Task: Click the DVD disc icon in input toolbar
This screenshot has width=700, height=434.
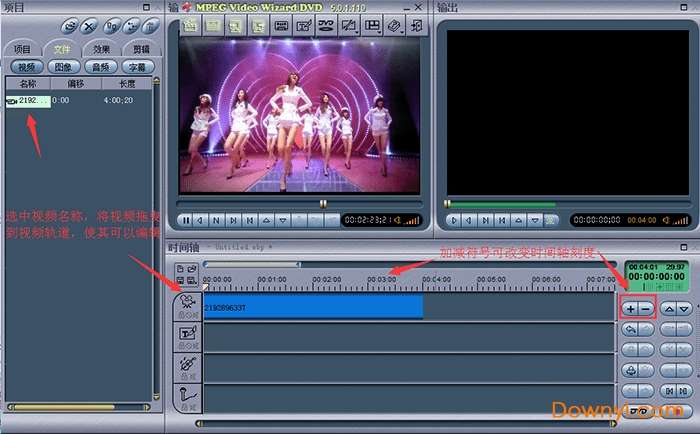Action: 325,25
